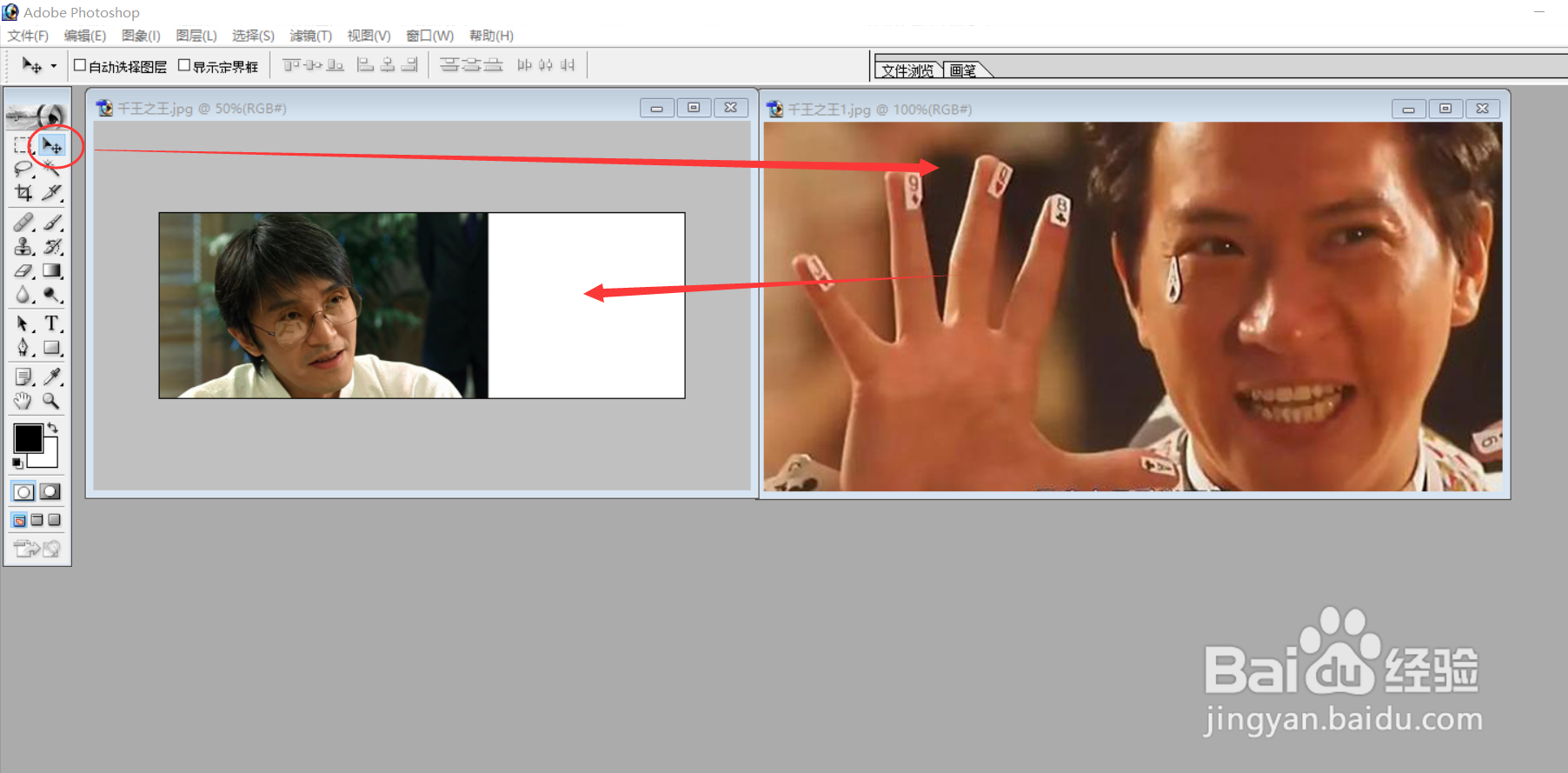This screenshot has height=773, width=1568.
Task: Click the Align Bottom Edges button
Action: tap(335, 65)
